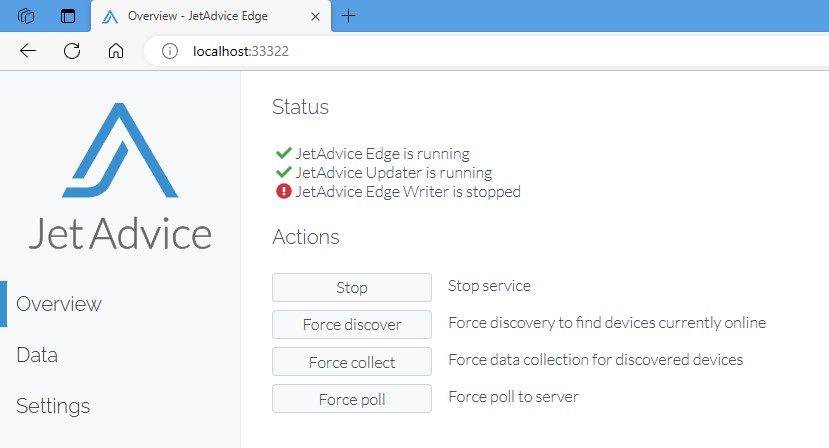Viewport: 829px width, 448px height.
Task: Open Settings in the sidebar
Action: tap(53, 406)
